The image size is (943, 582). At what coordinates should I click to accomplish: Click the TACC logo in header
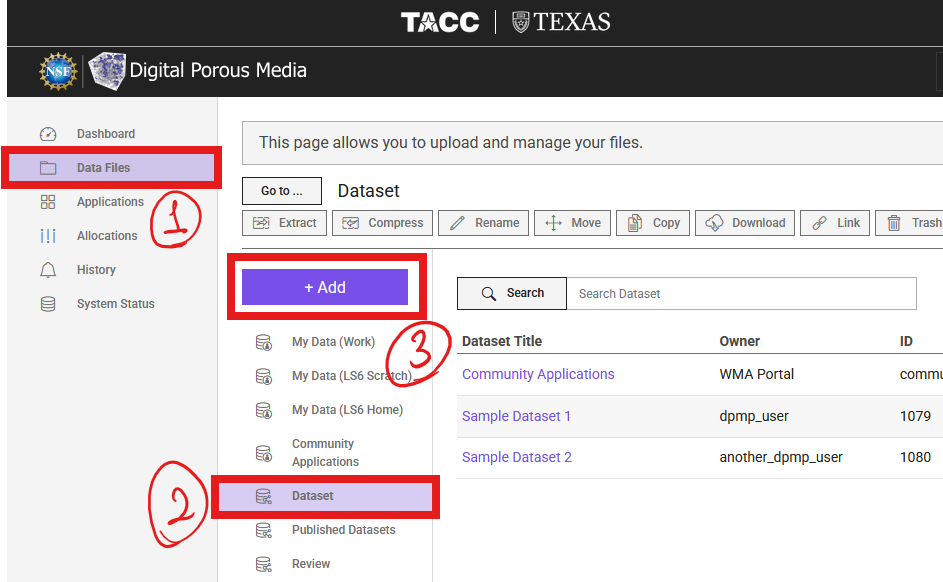click(x=440, y=22)
